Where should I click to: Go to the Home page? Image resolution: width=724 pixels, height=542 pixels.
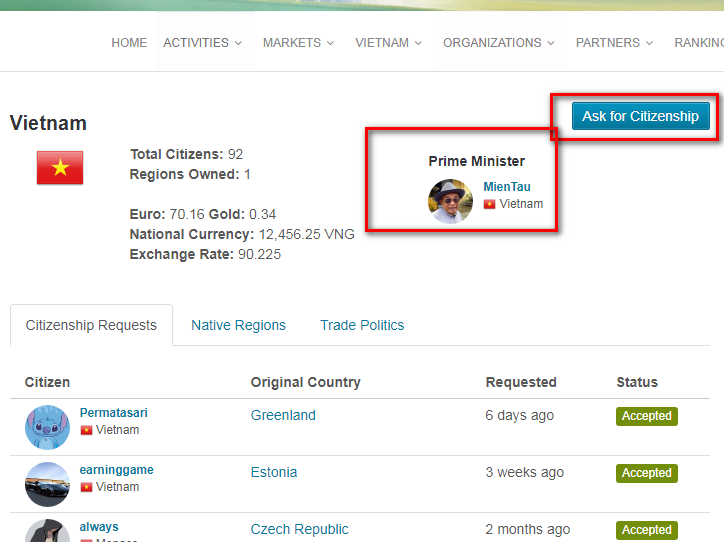129,43
